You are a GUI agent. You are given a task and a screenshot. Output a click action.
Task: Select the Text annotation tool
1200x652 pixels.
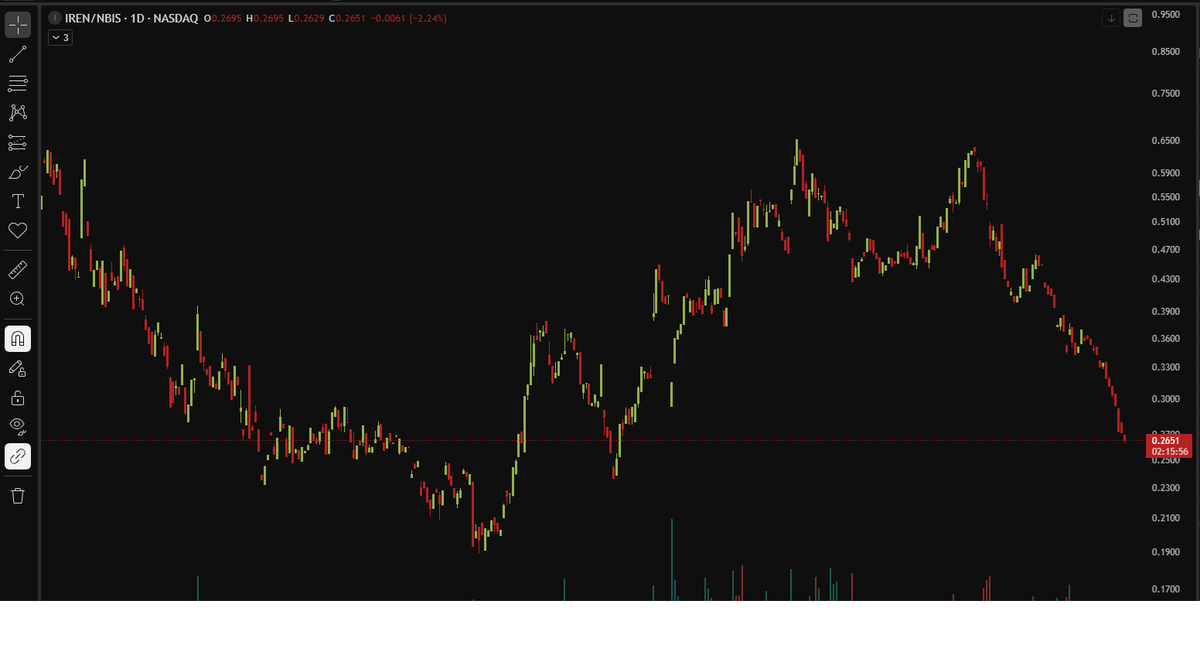[18, 201]
